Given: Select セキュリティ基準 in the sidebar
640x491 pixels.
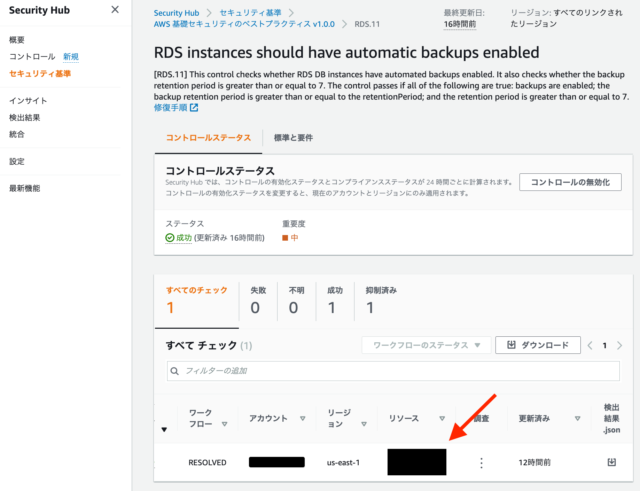Looking at the screenshot, I should [40, 74].
